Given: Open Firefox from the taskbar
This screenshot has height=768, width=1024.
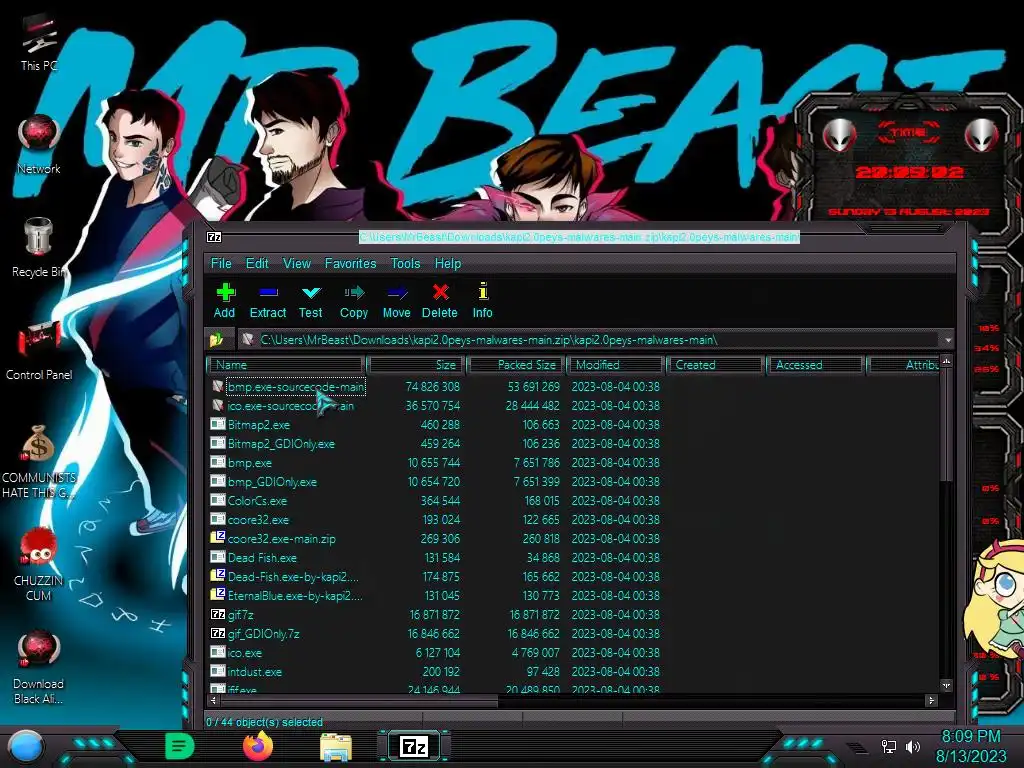Looking at the screenshot, I should [258, 746].
